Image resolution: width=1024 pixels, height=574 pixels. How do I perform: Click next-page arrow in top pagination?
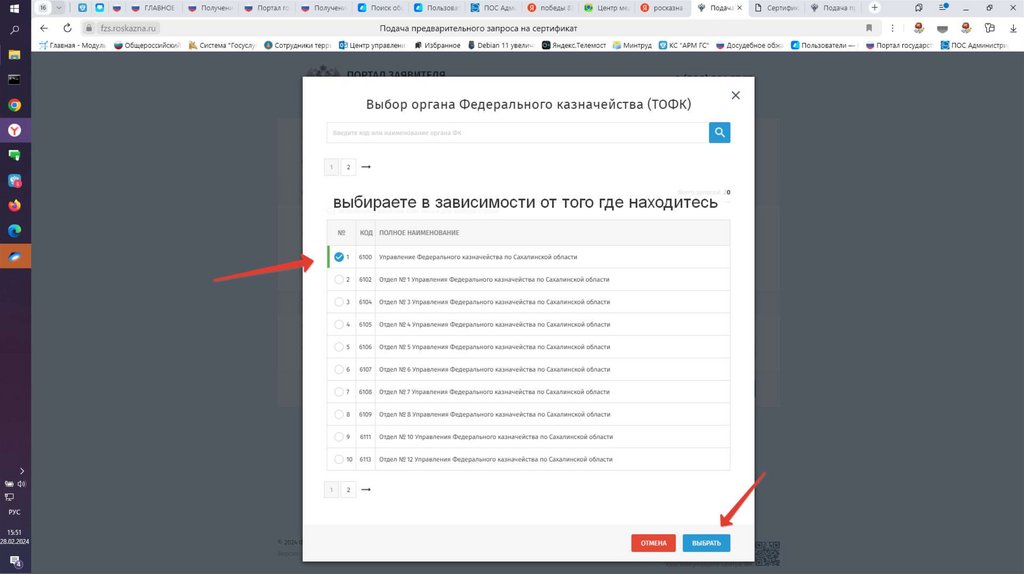366,167
